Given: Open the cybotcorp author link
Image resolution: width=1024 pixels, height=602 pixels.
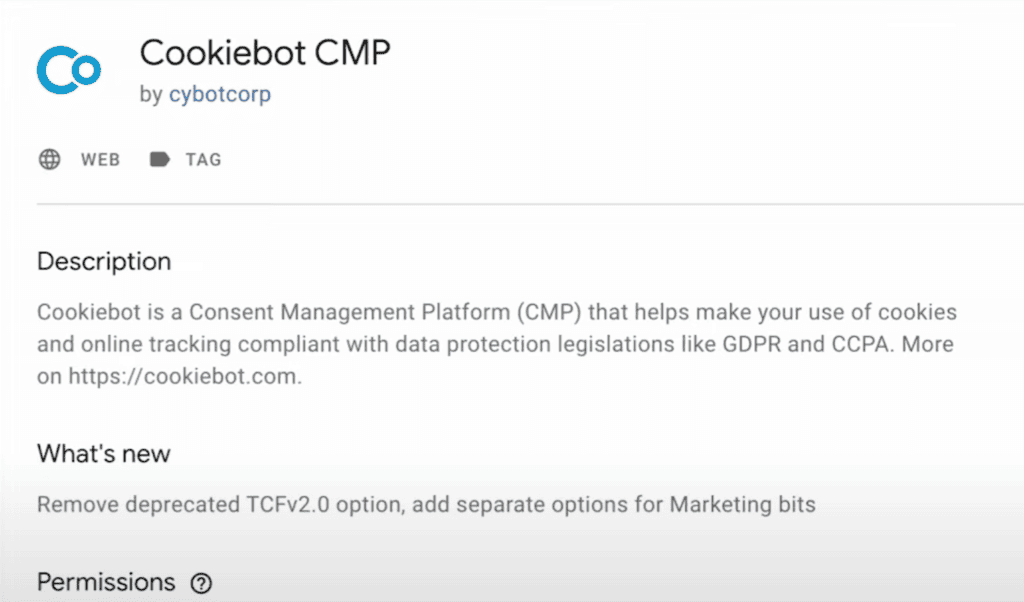Looking at the screenshot, I should click(x=220, y=95).
